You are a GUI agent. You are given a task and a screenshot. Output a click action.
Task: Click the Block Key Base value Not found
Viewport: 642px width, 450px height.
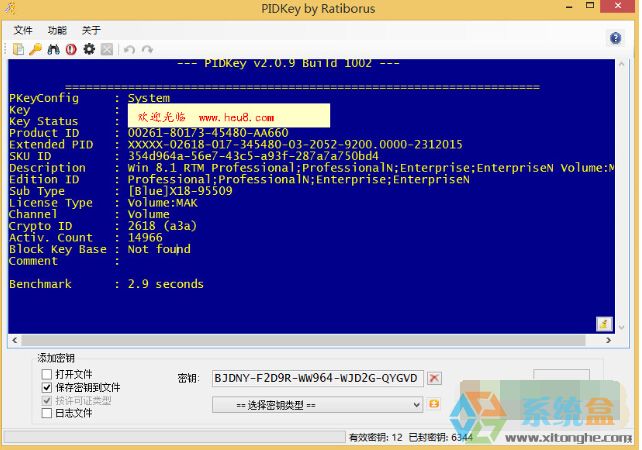click(159, 249)
